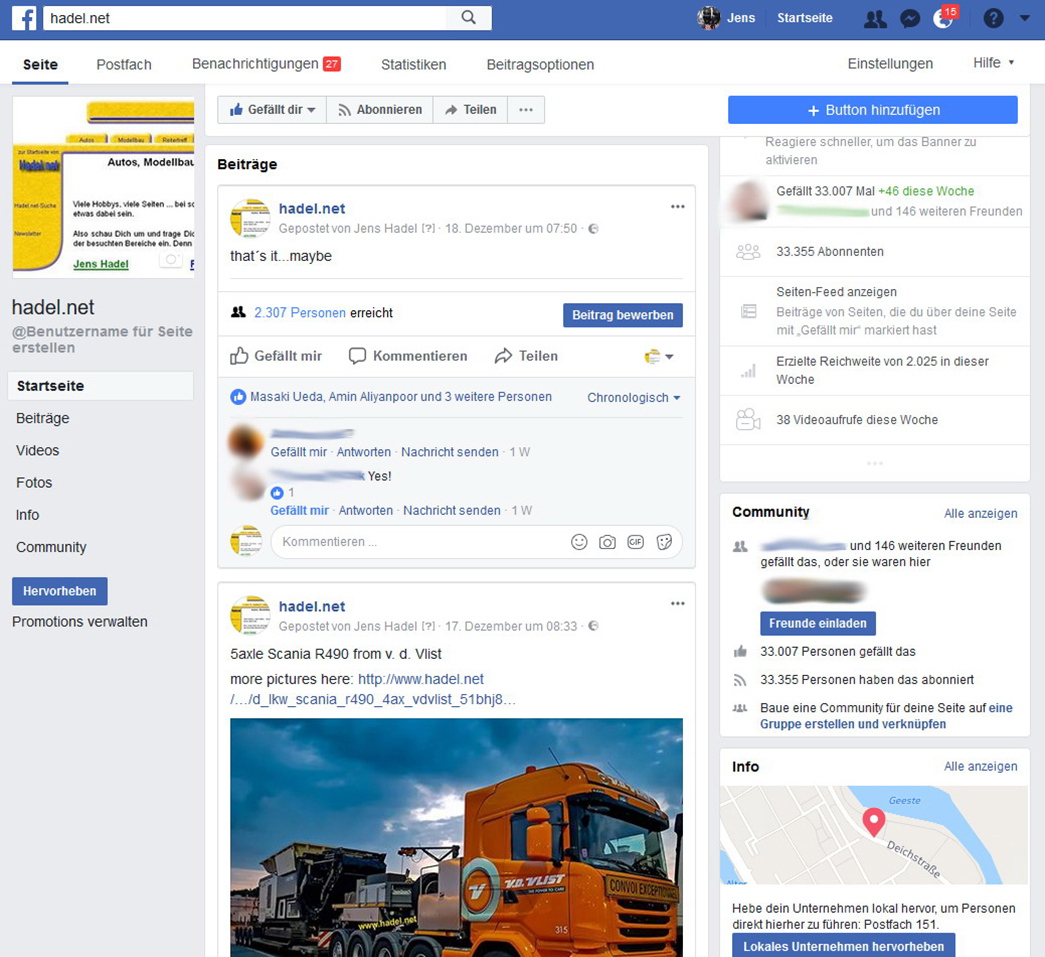This screenshot has width=1045, height=957.
Task: Expand the Gefällt dir dropdown button
Action: (272, 110)
